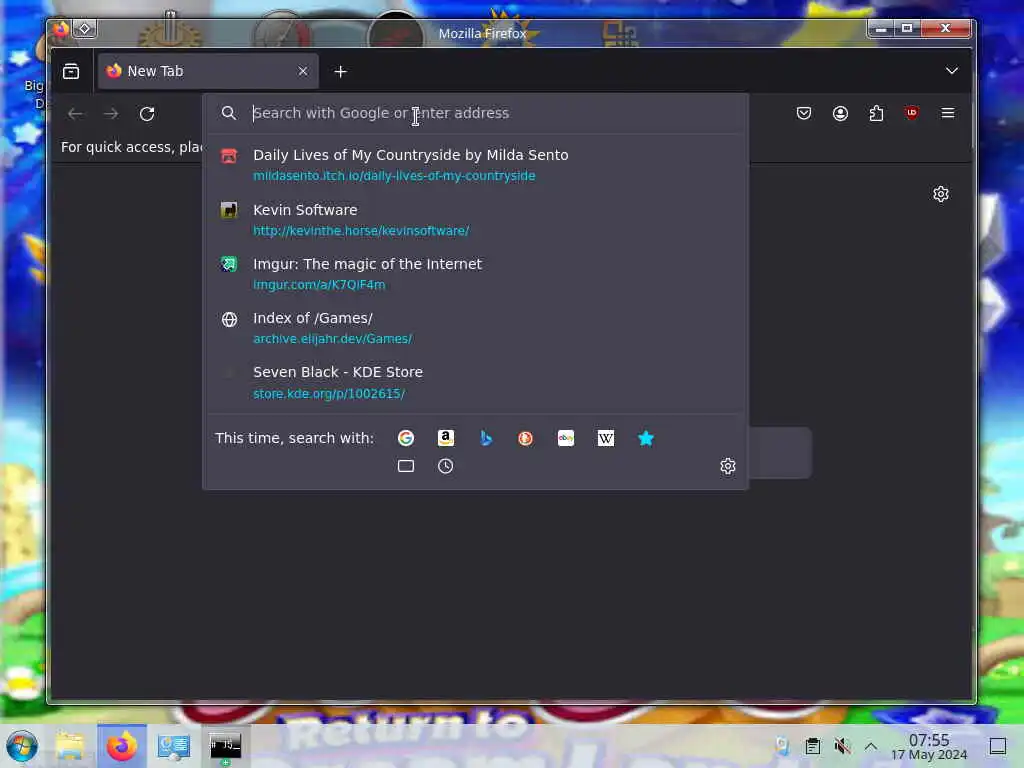This screenshot has width=1024, height=768.
Task: Expand the list all tabs chevron
Action: [952, 71]
